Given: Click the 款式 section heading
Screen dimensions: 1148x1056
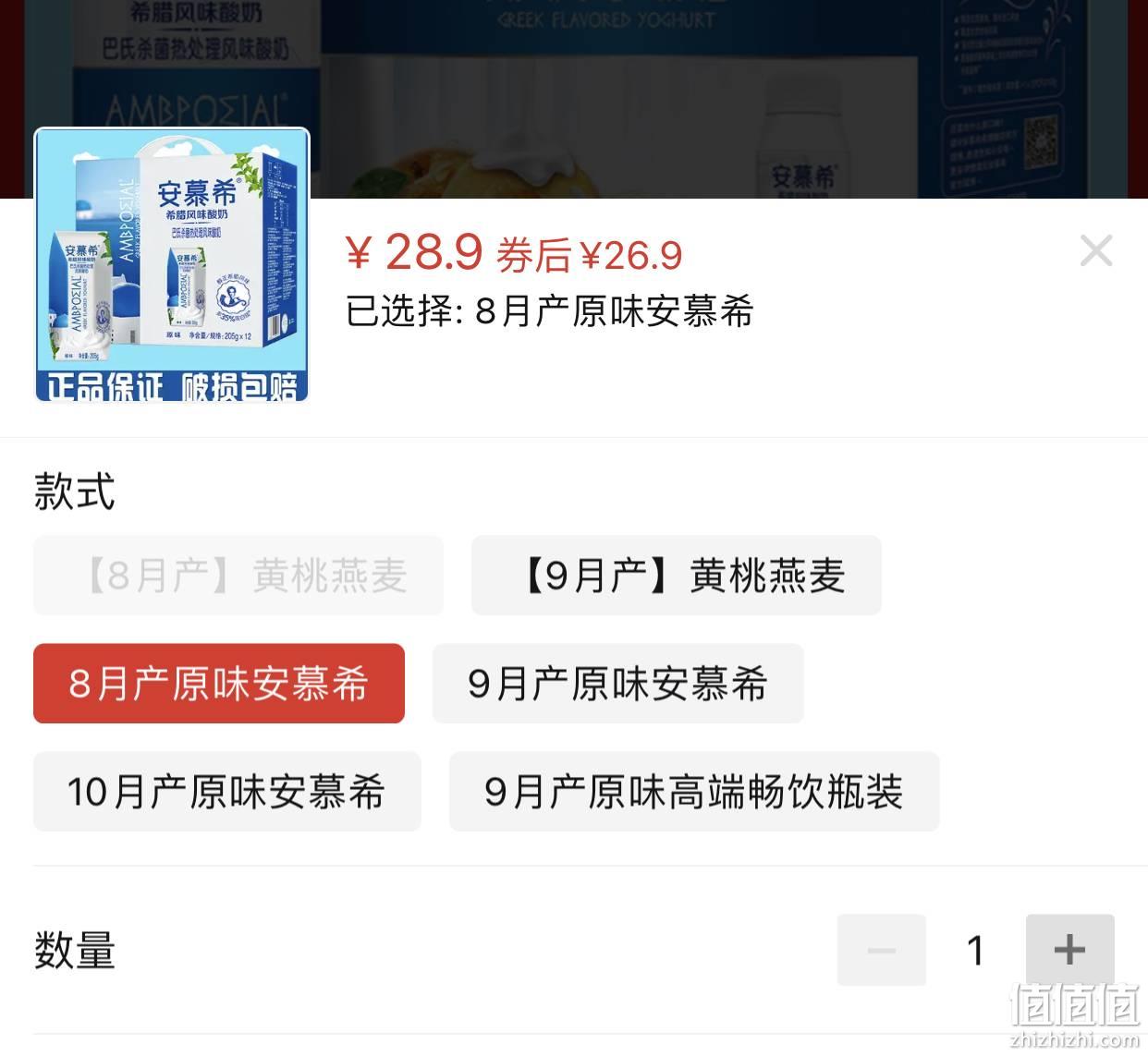Looking at the screenshot, I should click(x=75, y=492).
